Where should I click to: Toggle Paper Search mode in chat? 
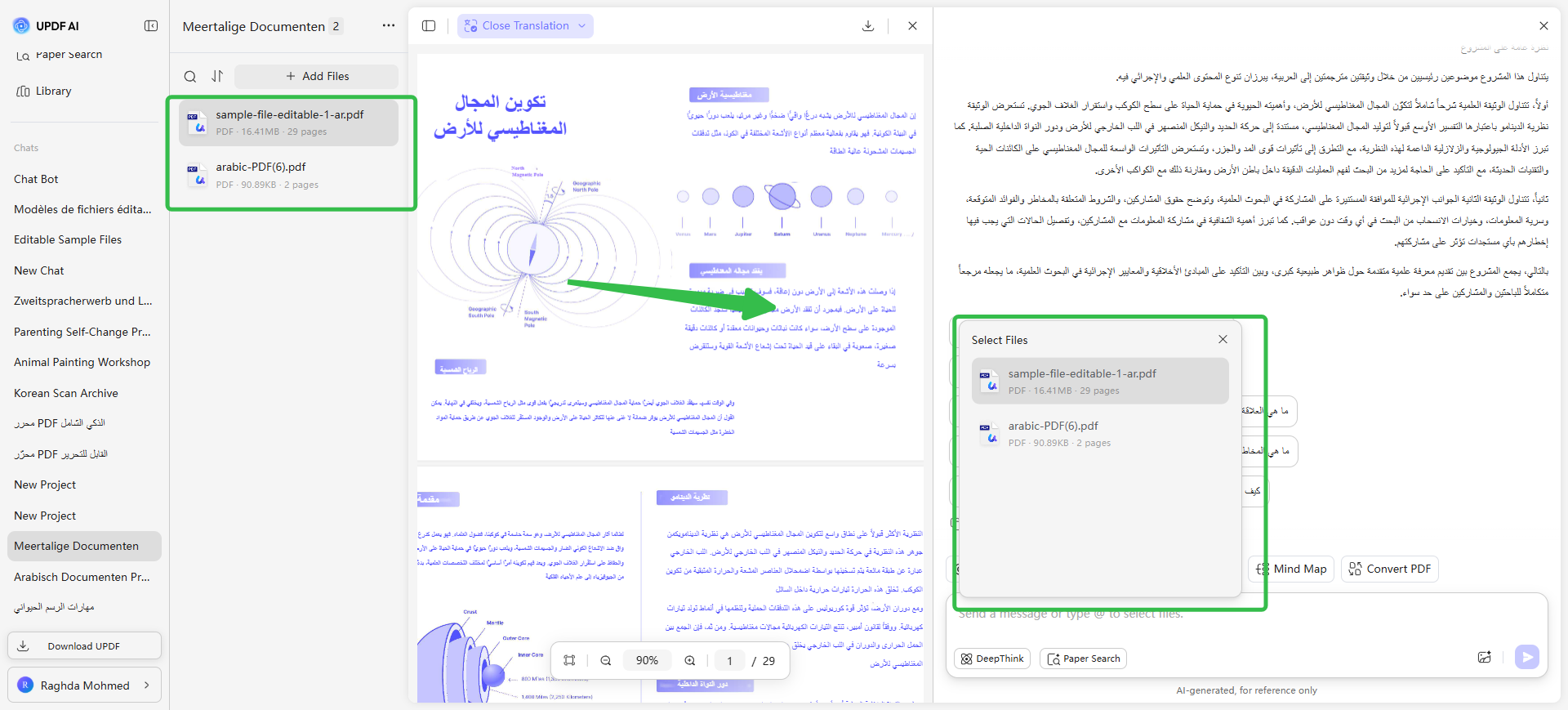pos(1083,659)
